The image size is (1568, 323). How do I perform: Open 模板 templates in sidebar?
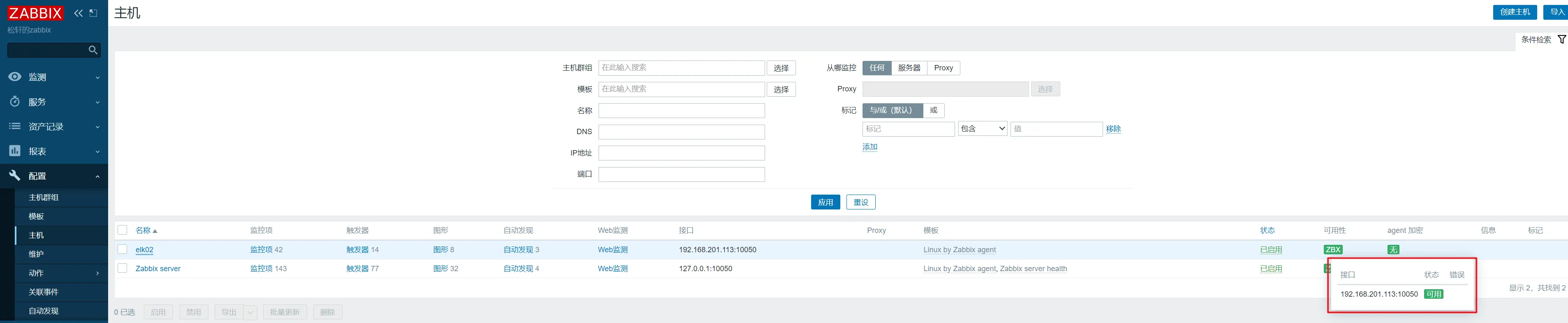pos(37,216)
